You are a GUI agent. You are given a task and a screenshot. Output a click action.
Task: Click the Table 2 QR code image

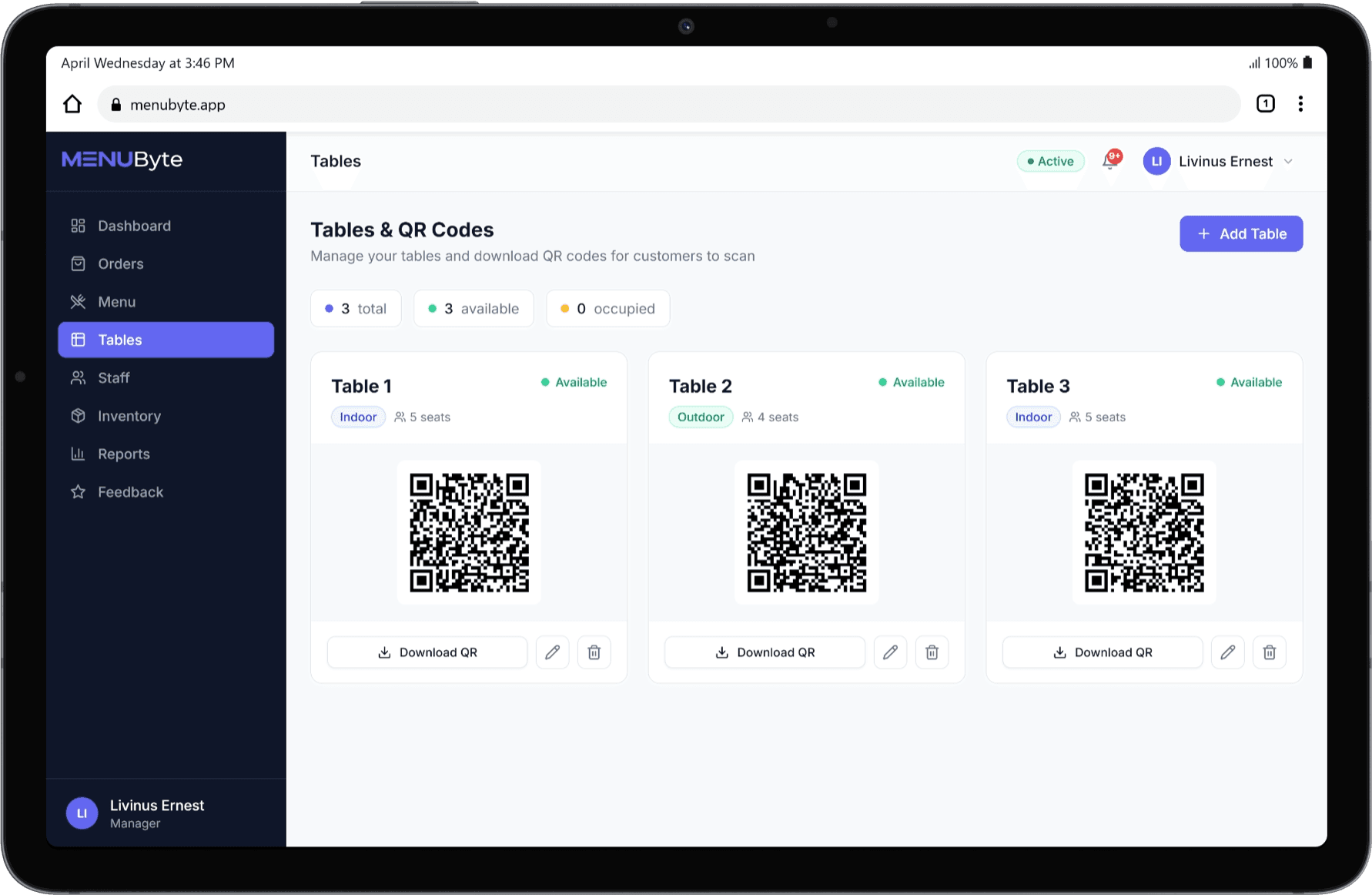pos(806,532)
